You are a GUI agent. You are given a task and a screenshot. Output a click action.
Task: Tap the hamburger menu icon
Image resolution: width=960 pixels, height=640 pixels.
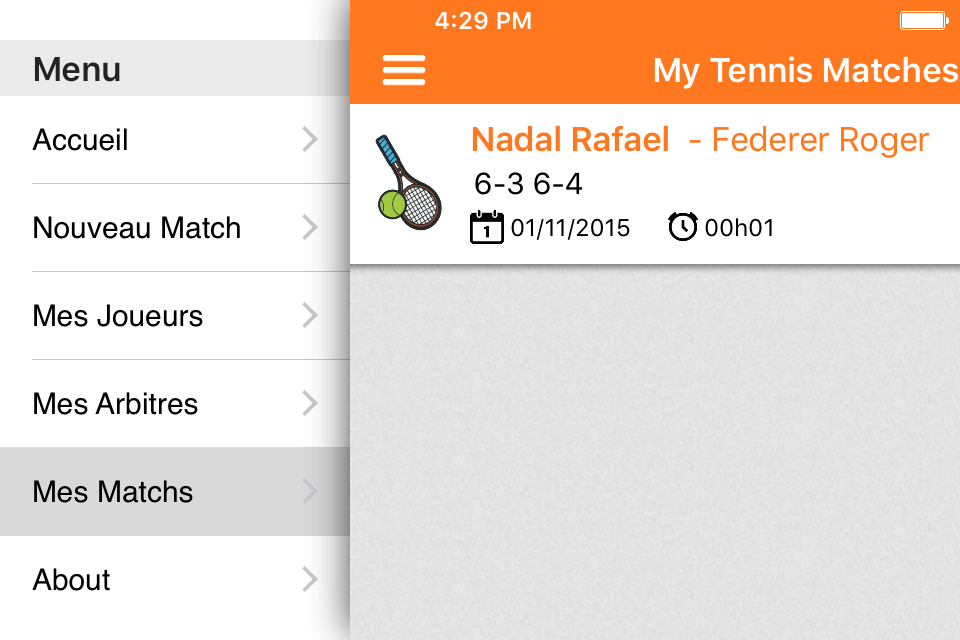coord(403,70)
